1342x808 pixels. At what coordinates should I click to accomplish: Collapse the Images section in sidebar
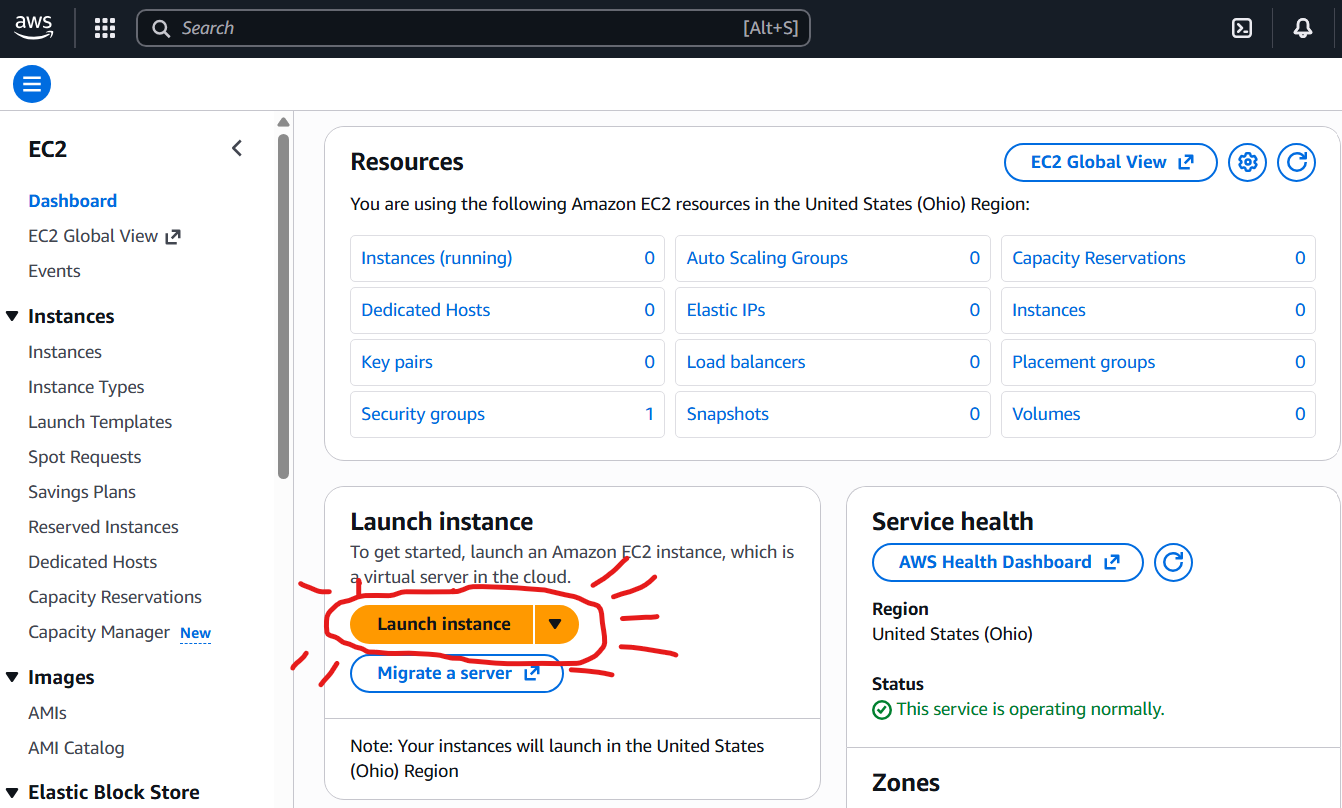click(12, 677)
